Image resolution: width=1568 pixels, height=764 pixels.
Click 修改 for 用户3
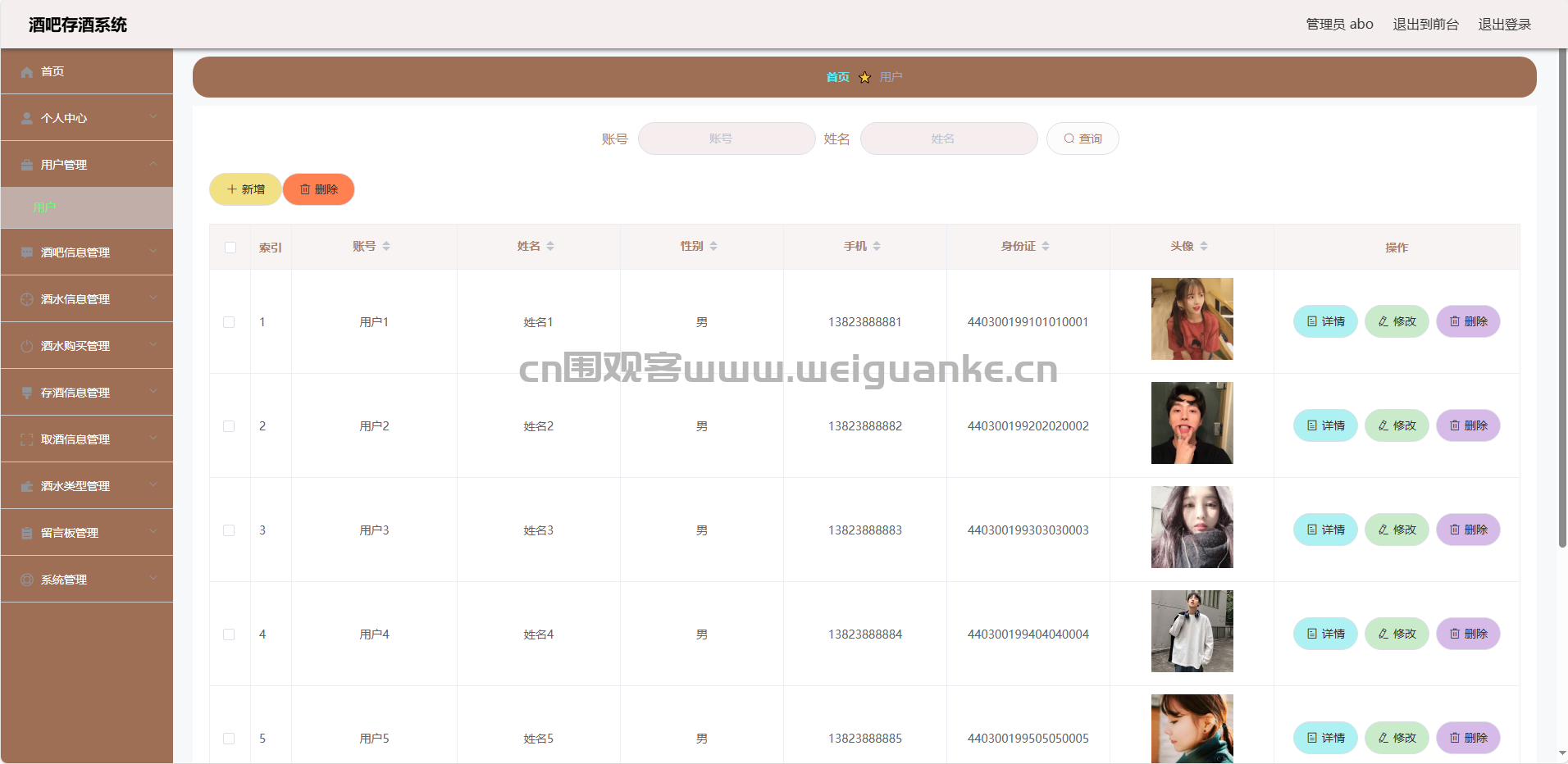coord(1397,530)
